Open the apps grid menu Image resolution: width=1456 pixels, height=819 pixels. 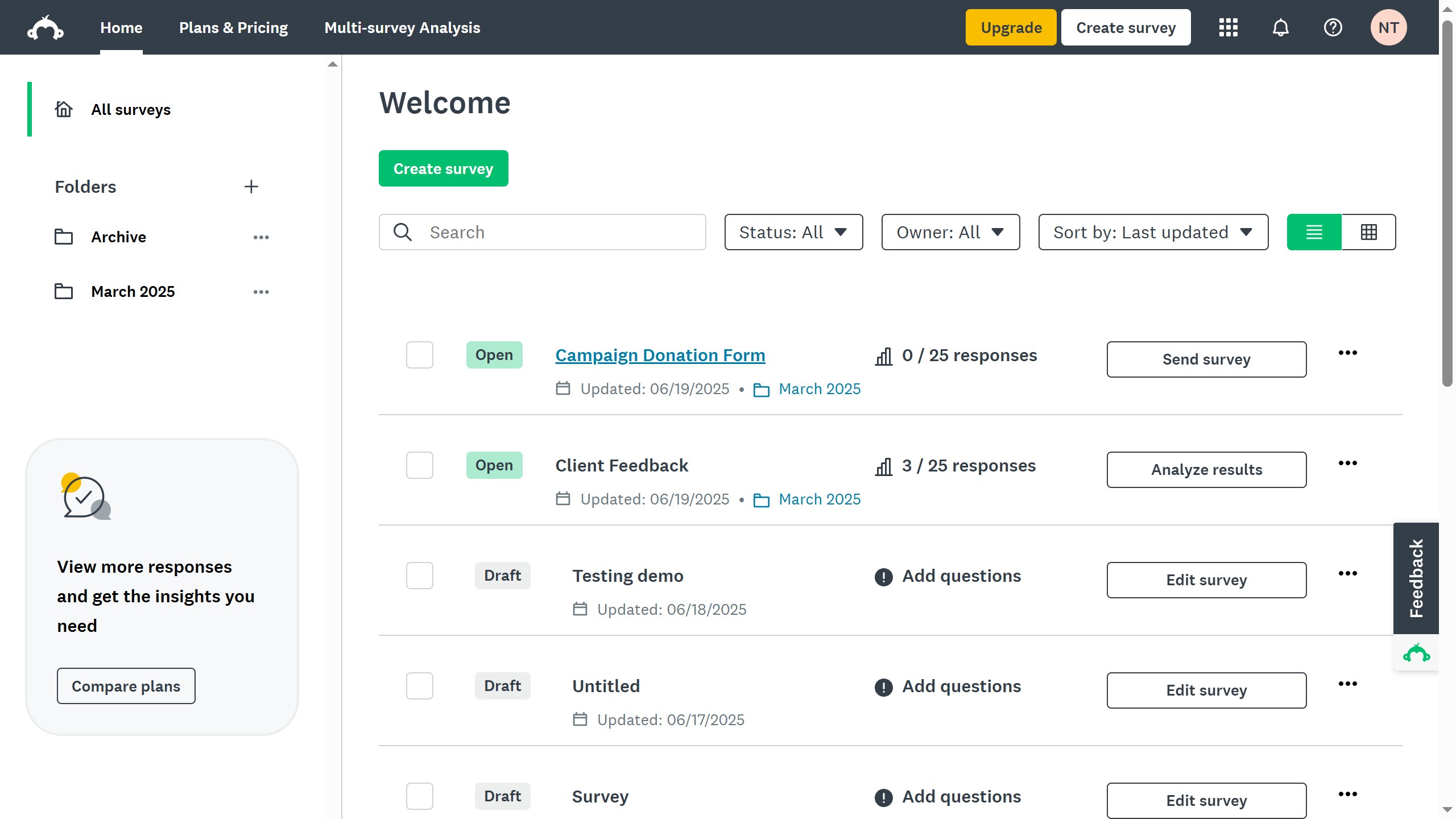pos(1228,27)
